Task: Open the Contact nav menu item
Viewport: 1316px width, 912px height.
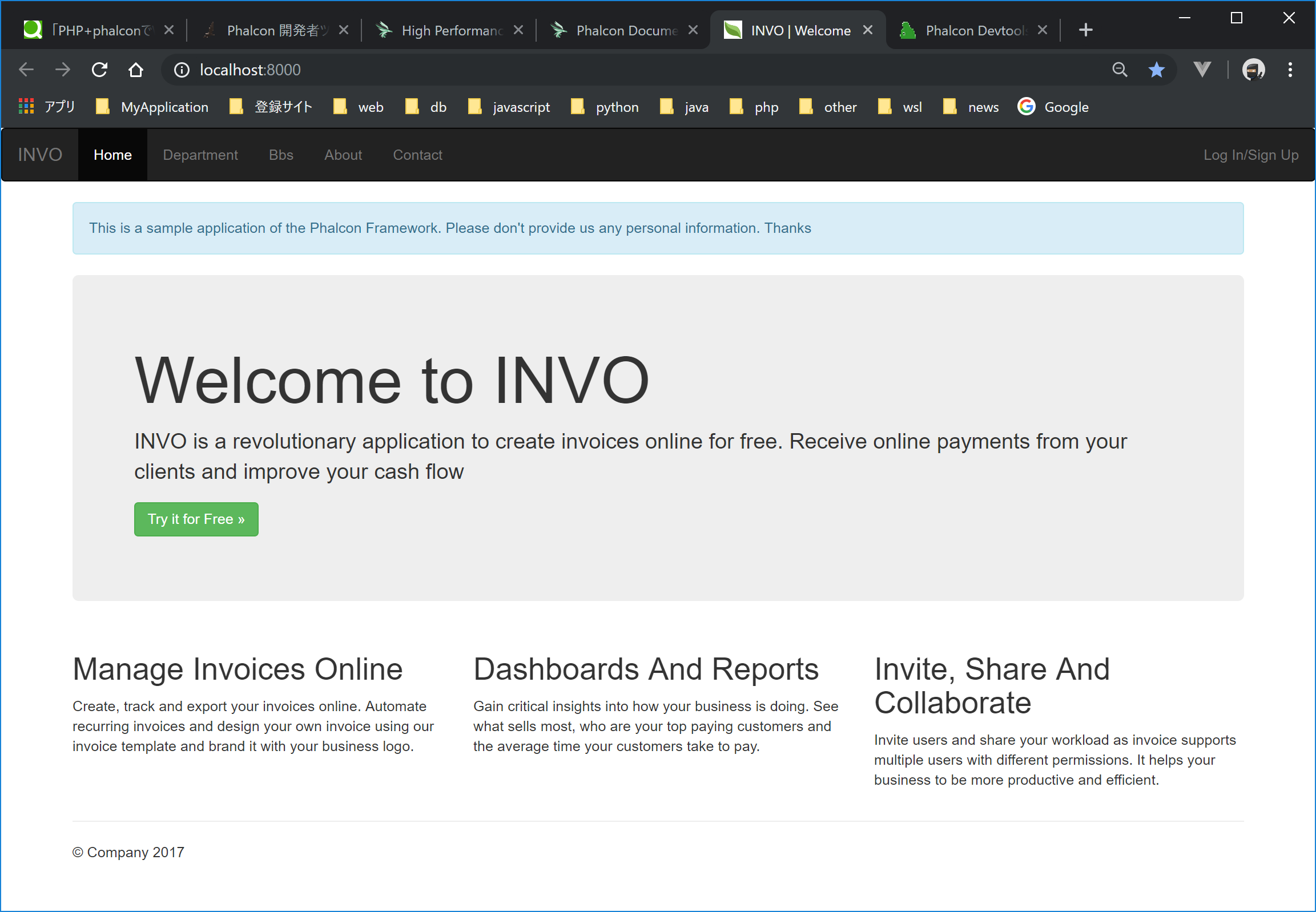Action: point(417,155)
